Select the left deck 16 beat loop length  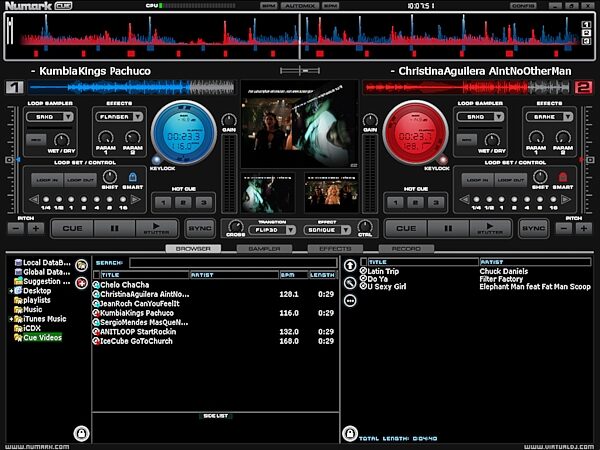(x=123, y=199)
